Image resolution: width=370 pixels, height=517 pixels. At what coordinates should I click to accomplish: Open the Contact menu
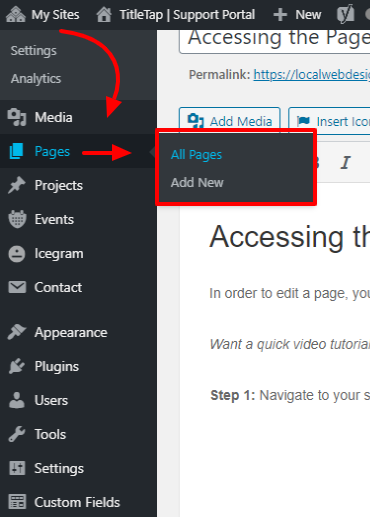click(58, 287)
